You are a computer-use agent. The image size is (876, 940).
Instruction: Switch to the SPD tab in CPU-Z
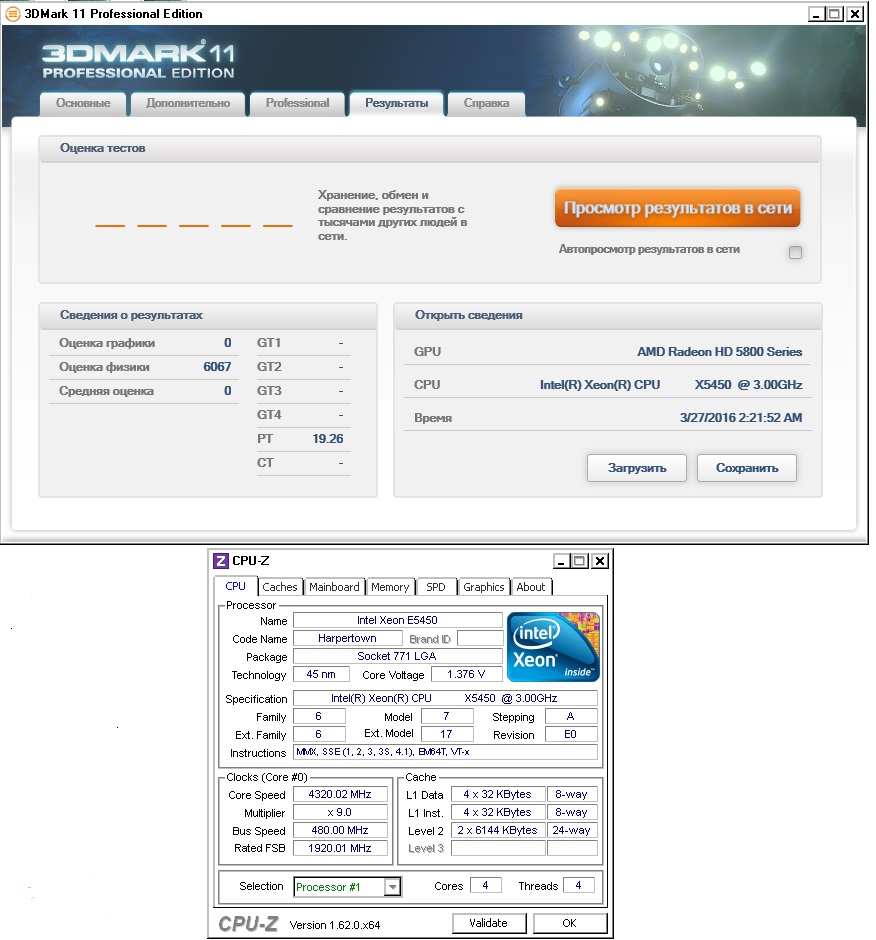pos(436,587)
